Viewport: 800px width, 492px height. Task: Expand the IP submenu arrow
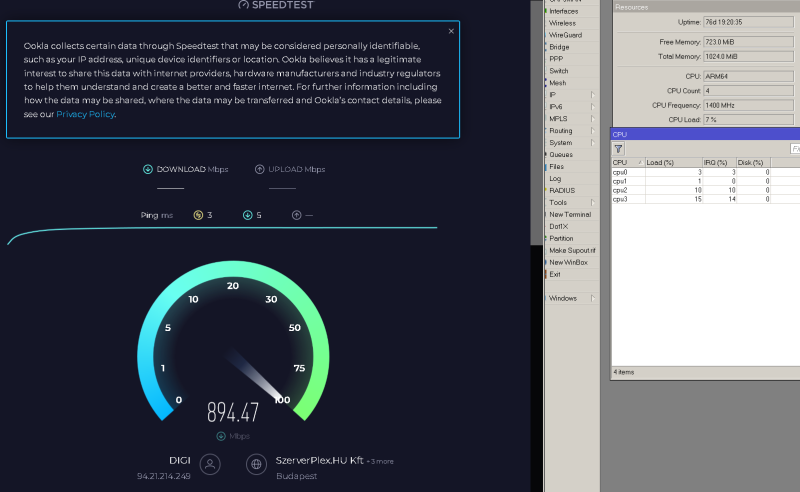(593, 95)
